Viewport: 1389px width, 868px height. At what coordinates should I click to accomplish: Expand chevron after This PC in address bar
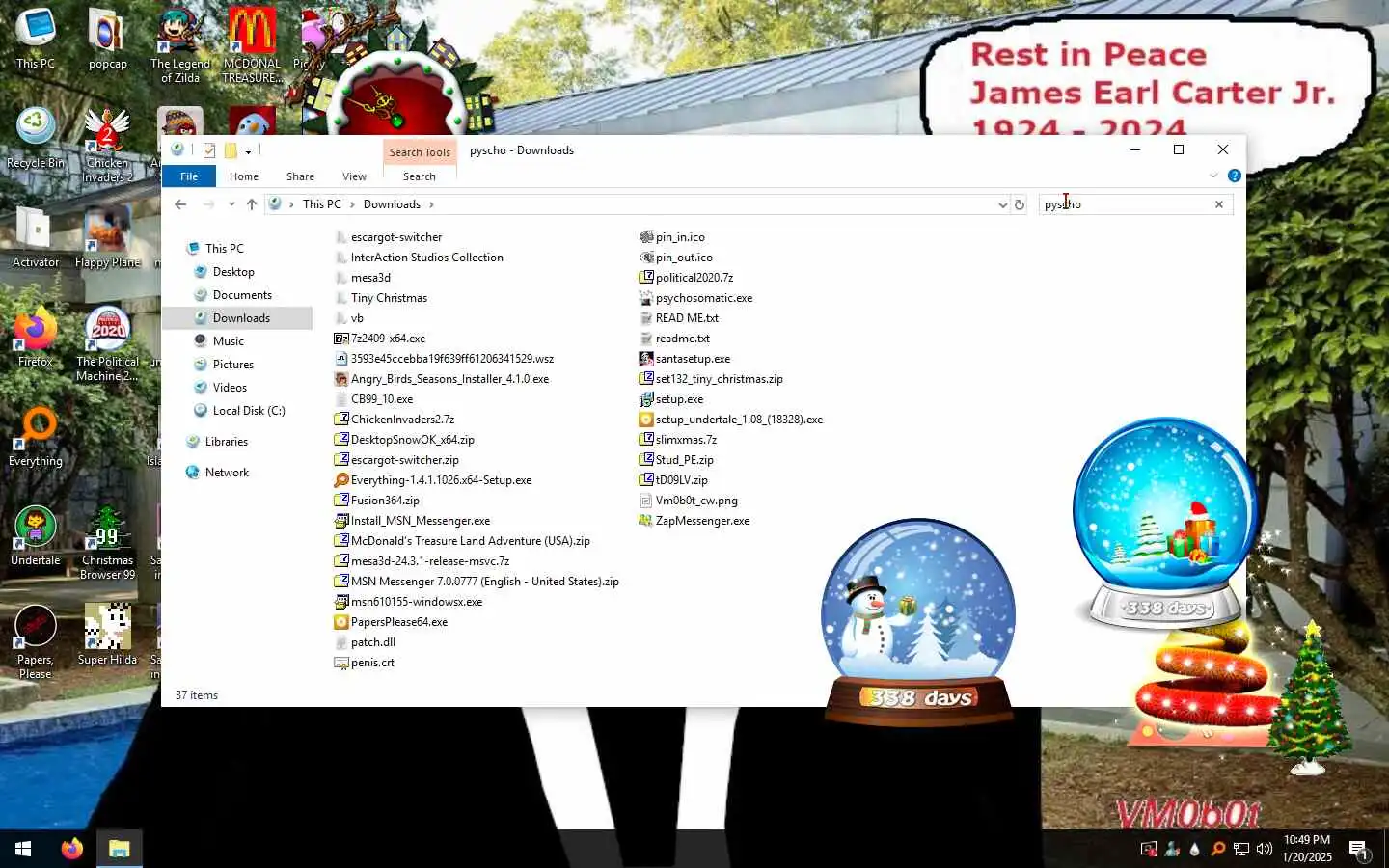point(352,204)
